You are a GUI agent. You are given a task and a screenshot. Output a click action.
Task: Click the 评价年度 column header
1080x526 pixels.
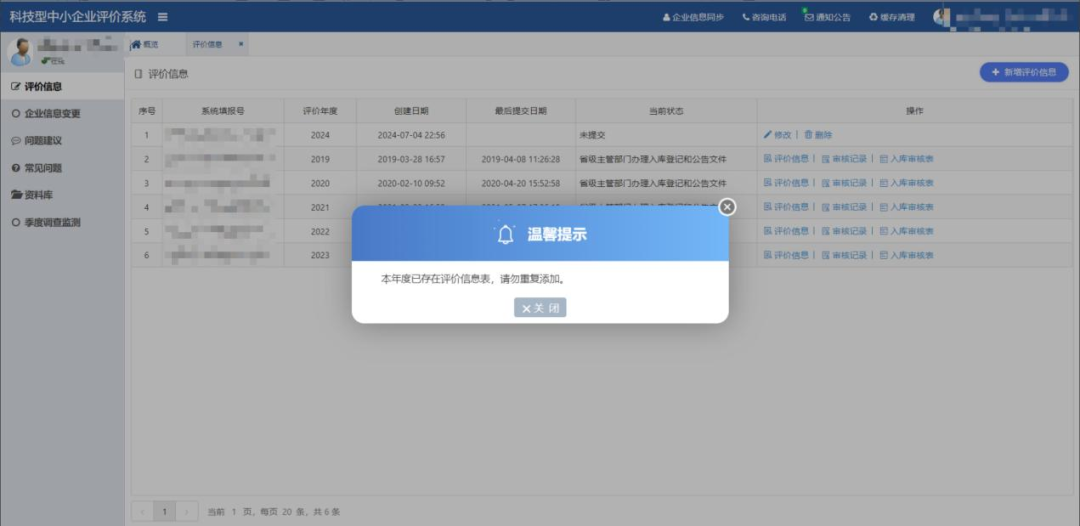pos(320,111)
